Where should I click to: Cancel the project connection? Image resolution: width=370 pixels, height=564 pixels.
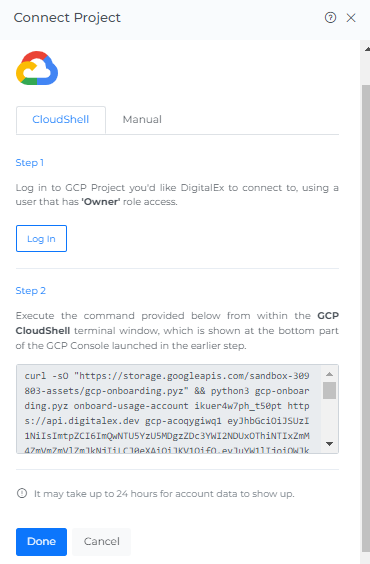[101, 541]
